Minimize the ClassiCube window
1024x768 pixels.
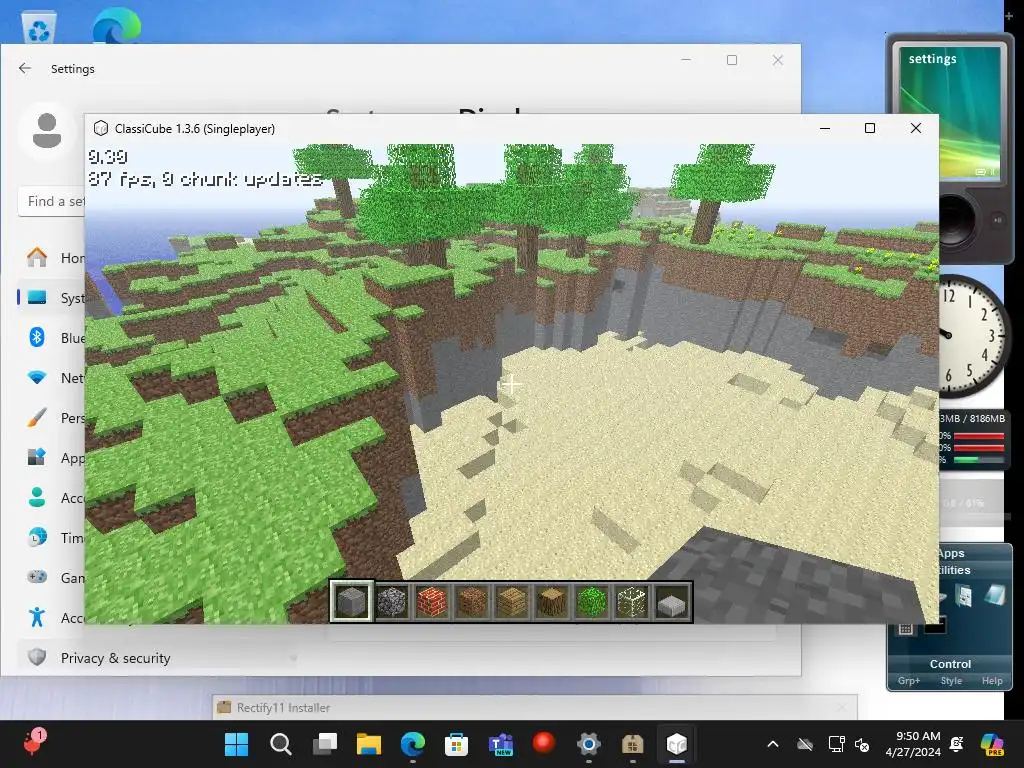tap(825, 128)
